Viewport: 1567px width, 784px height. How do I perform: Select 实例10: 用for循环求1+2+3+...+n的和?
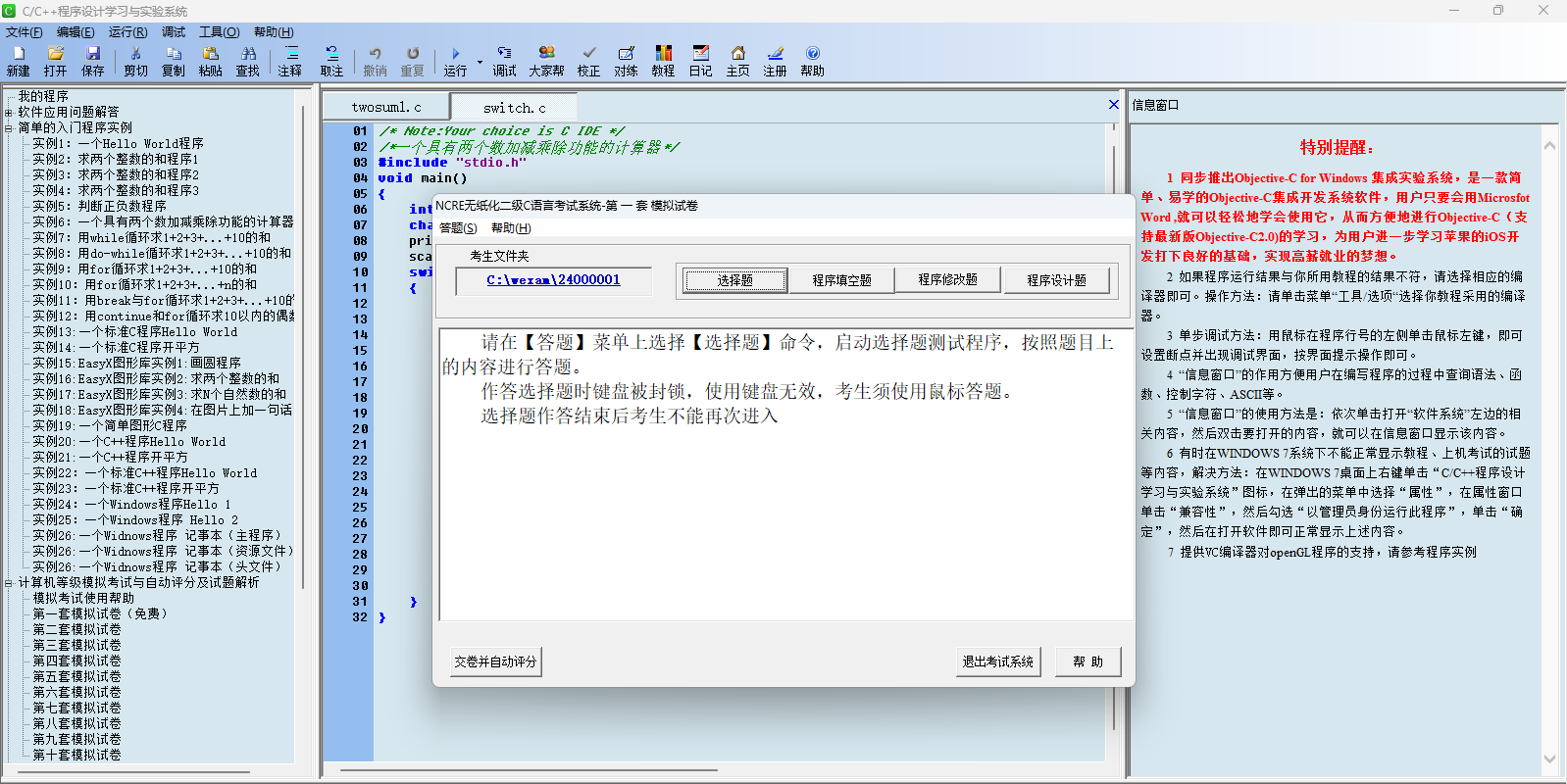[144, 284]
